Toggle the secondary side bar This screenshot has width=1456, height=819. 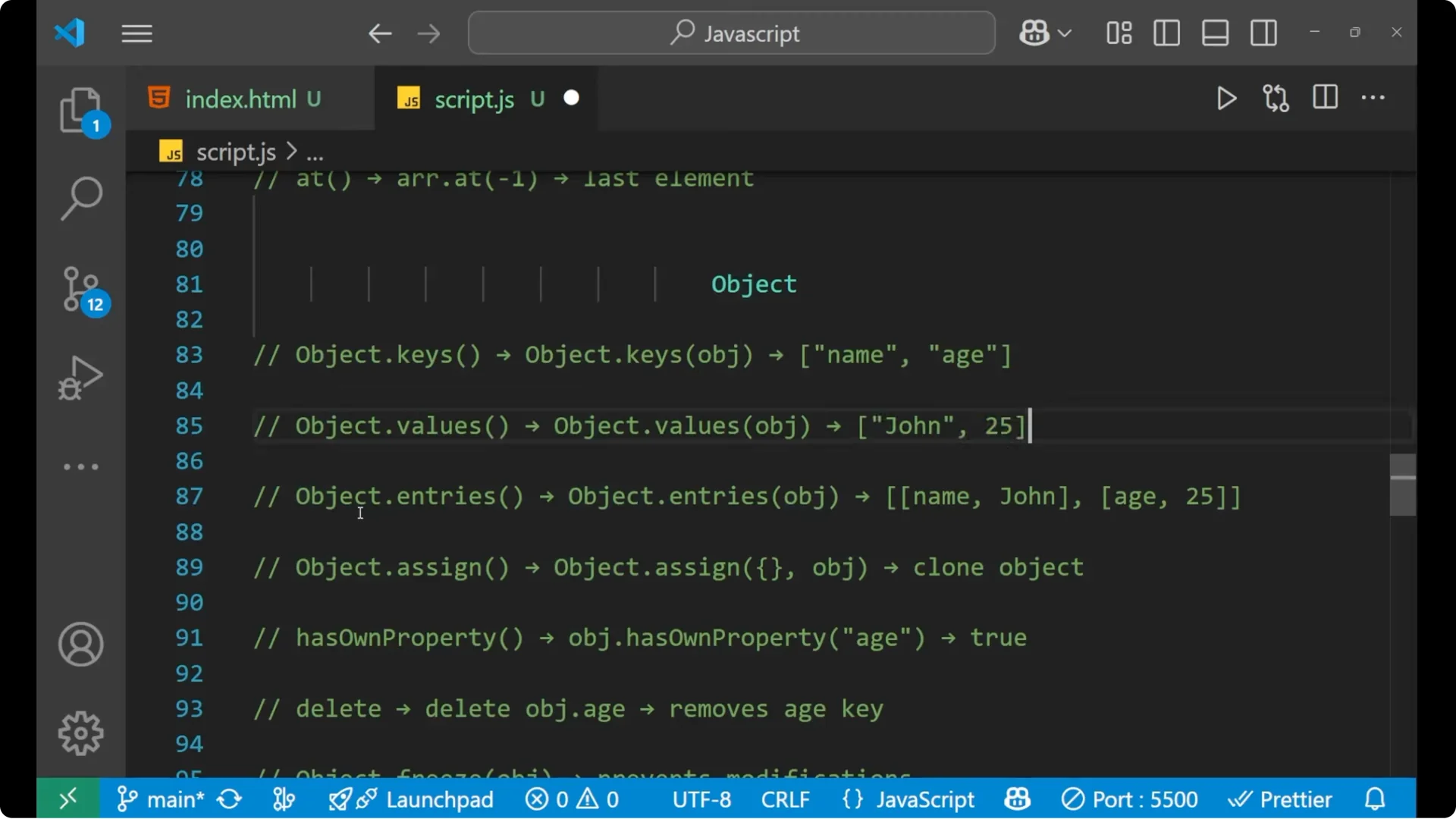pos(1263,33)
